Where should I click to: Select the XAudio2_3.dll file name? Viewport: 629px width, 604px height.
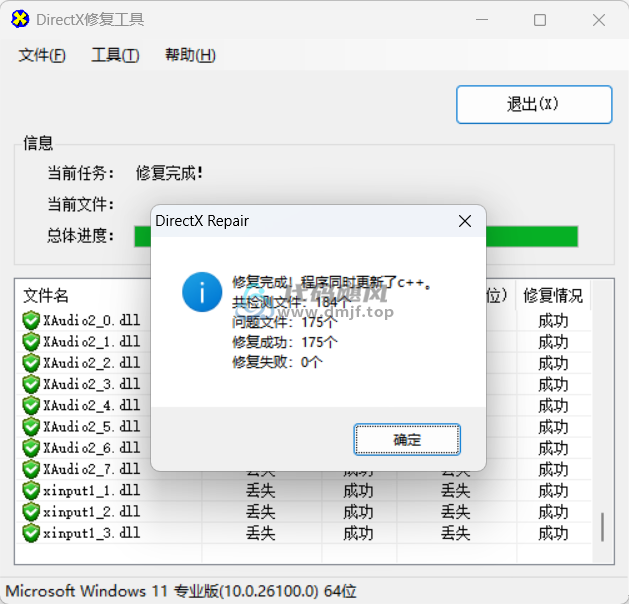92,384
